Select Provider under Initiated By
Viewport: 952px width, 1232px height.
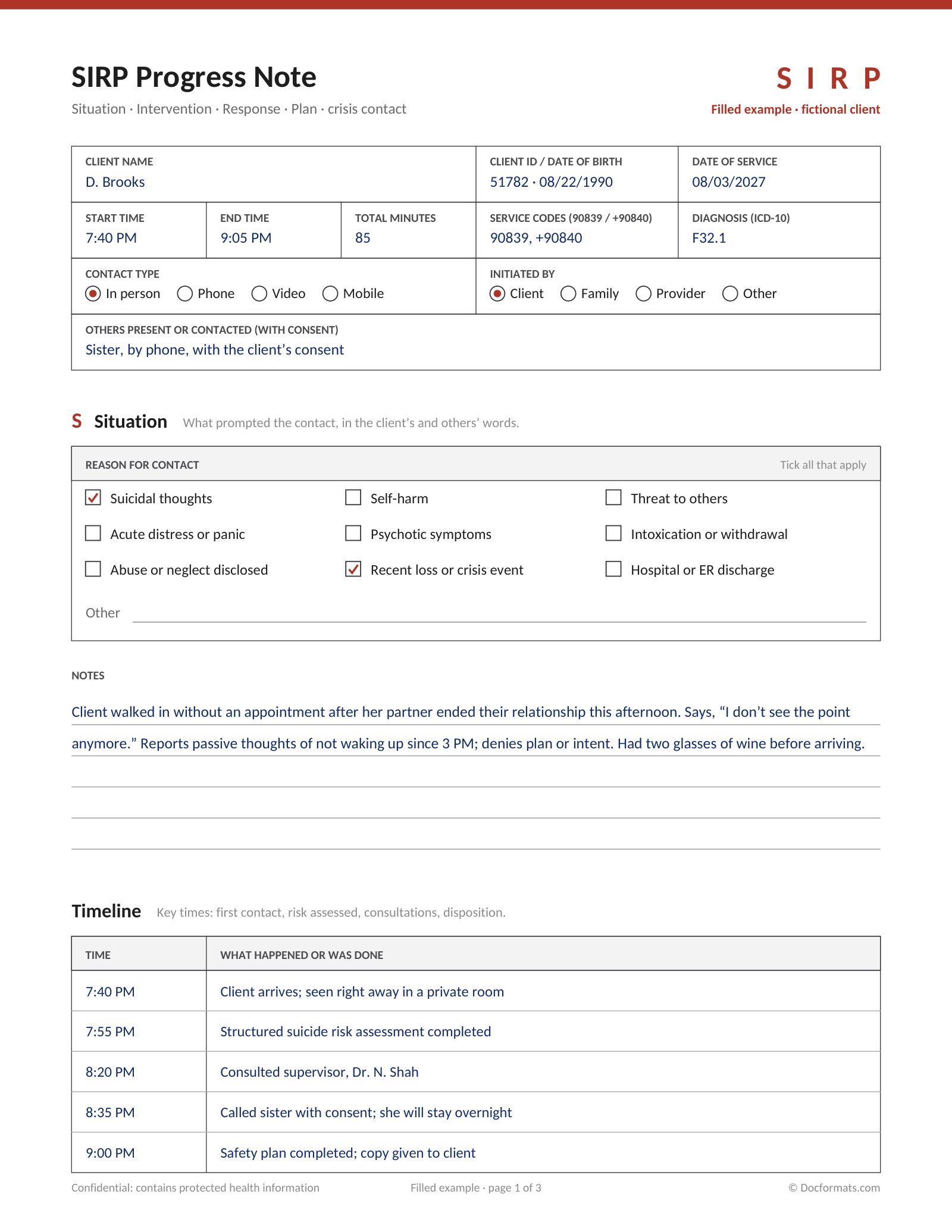click(x=643, y=294)
